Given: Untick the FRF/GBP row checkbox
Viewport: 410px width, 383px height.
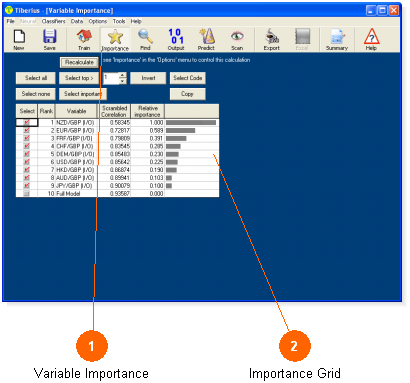Looking at the screenshot, I should 27,138.
